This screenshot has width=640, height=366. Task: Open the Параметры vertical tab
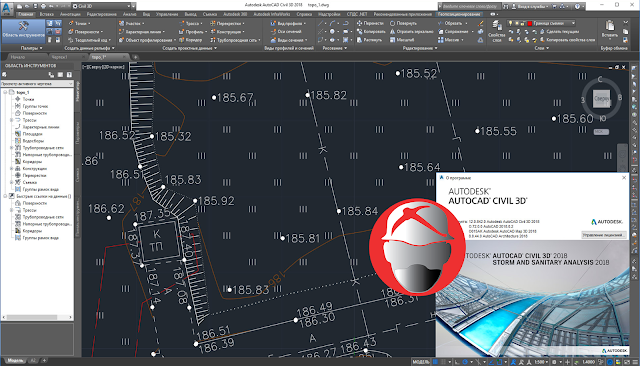[x=78, y=133]
